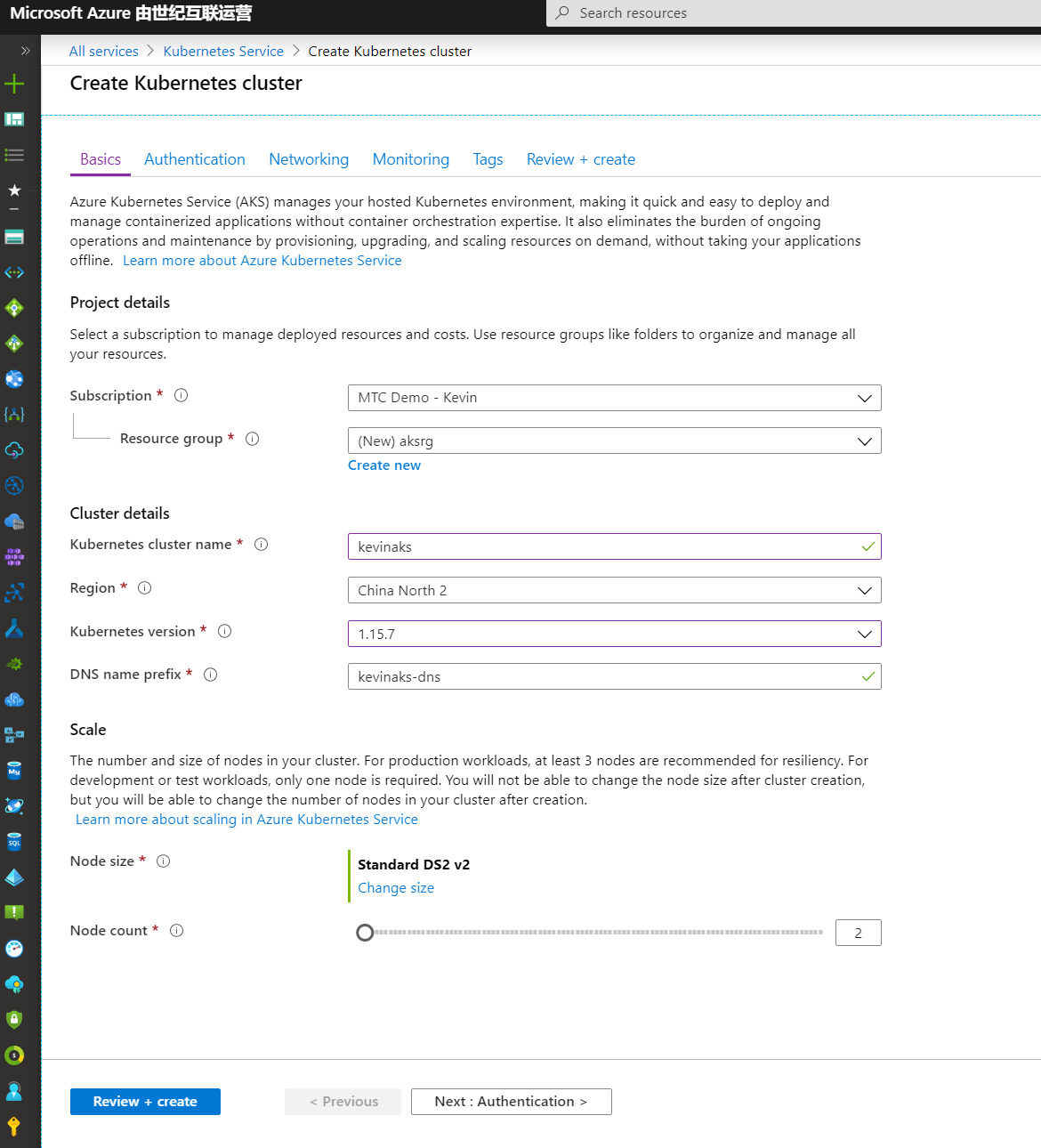The width and height of the screenshot is (1041, 1148).
Task: Open the Subscription dropdown
Action: click(x=614, y=398)
